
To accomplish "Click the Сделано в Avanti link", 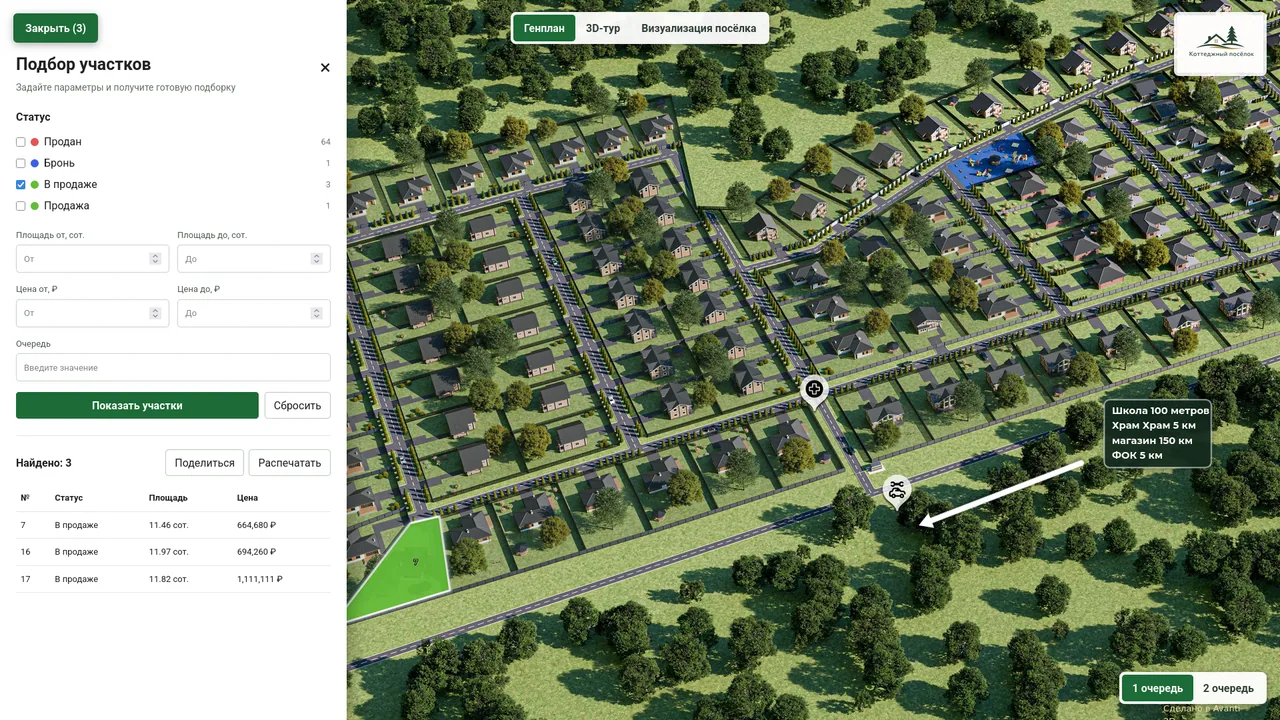I will (x=1201, y=709).
